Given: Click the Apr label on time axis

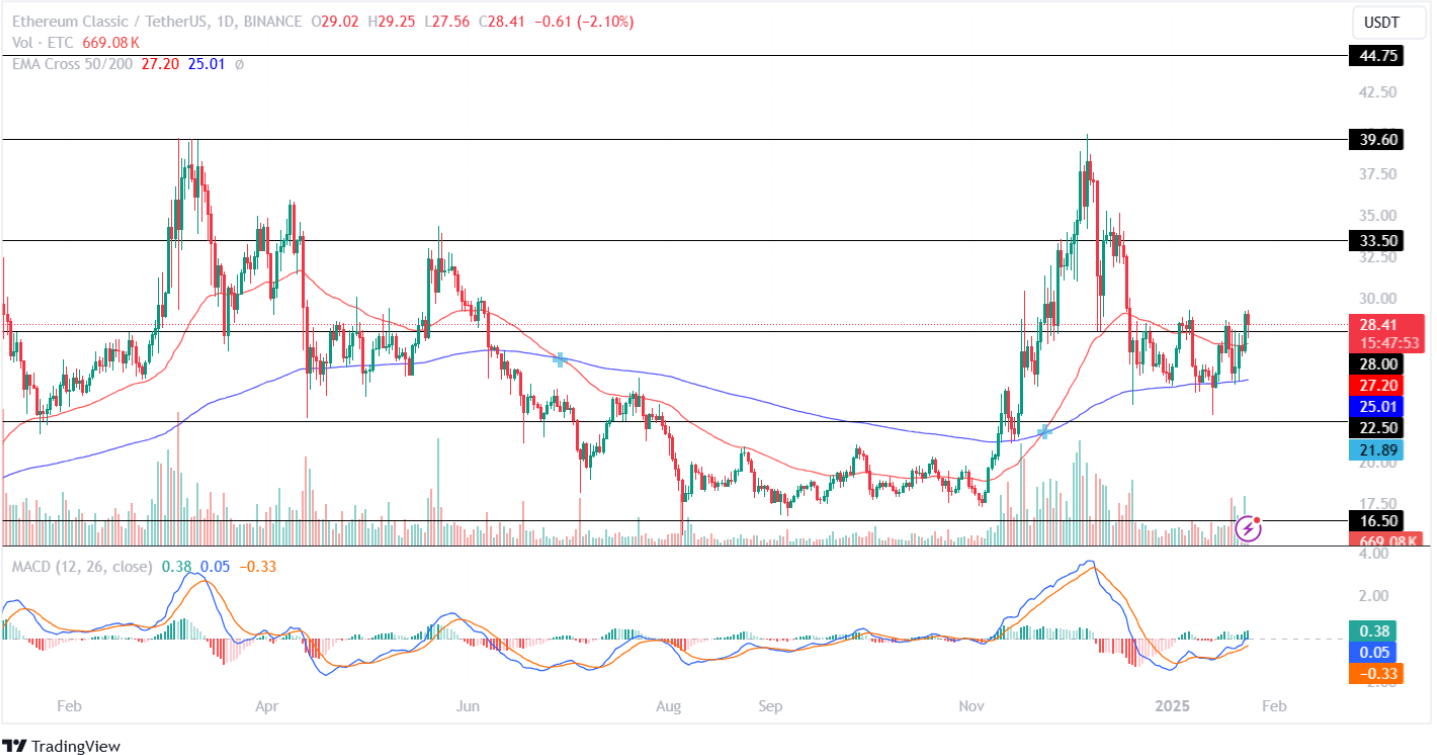Looking at the screenshot, I should pos(266,706).
